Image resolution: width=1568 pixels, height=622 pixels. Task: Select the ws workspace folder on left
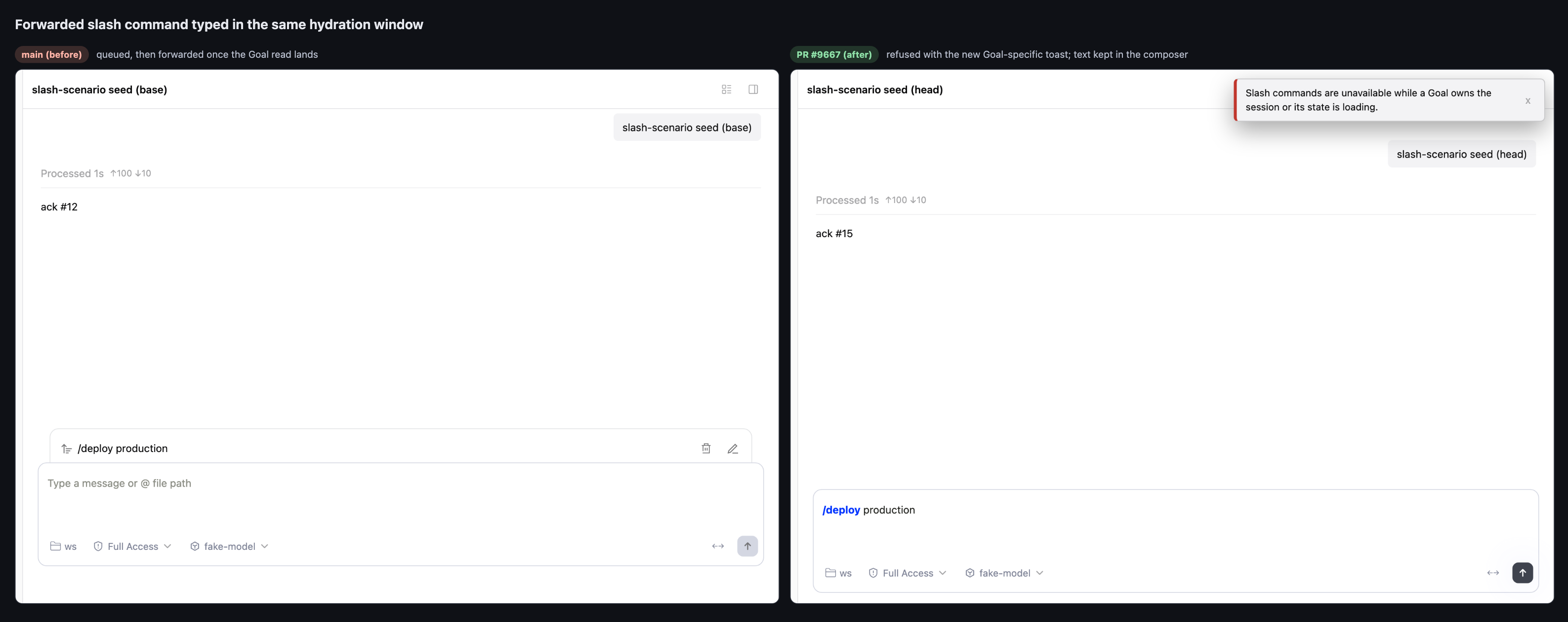point(63,546)
